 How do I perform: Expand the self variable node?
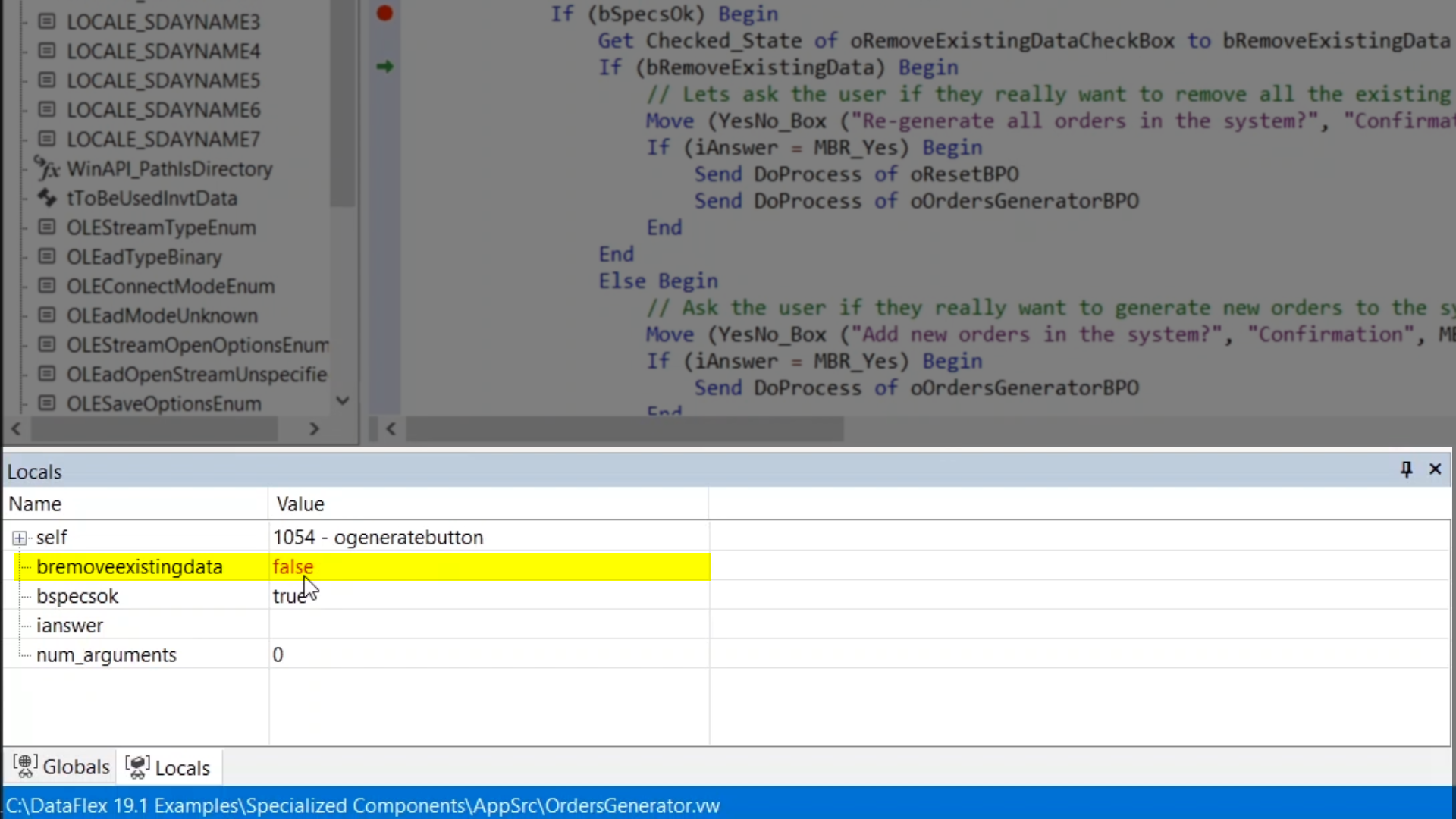[x=20, y=538]
